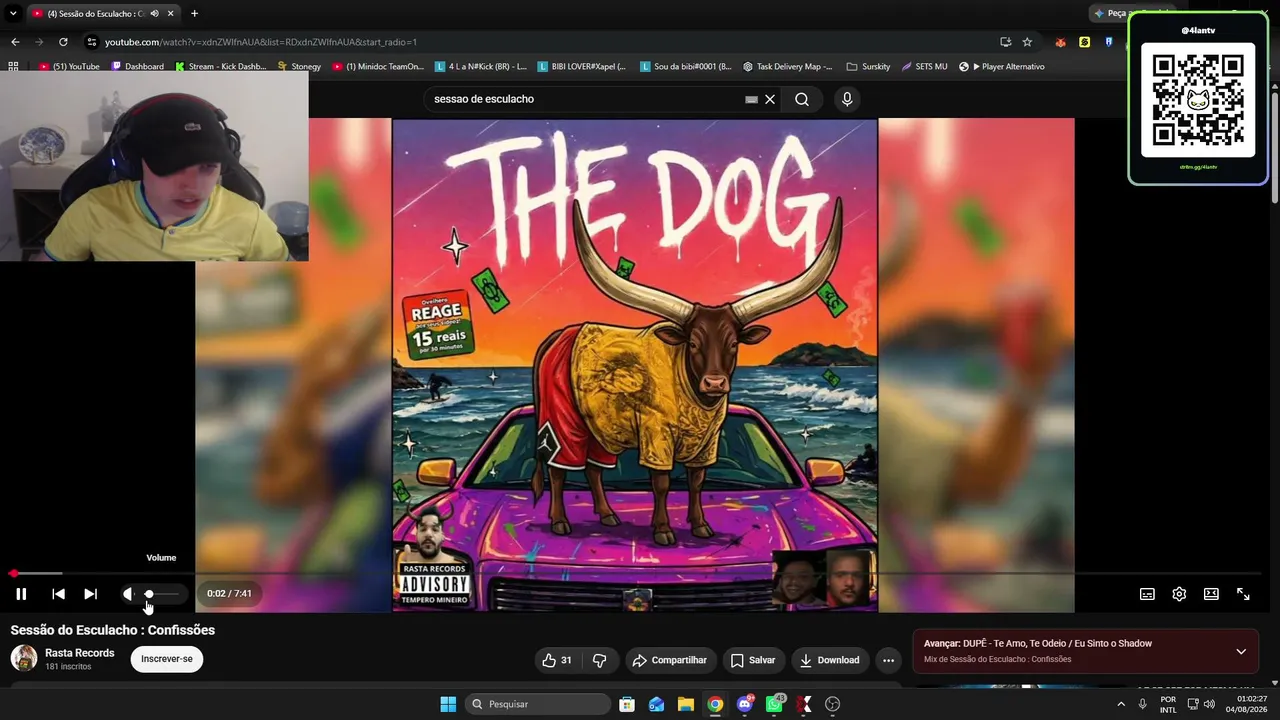Start voice search with the microphone
The height and width of the screenshot is (720, 1280).
click(x=847, y=99)
